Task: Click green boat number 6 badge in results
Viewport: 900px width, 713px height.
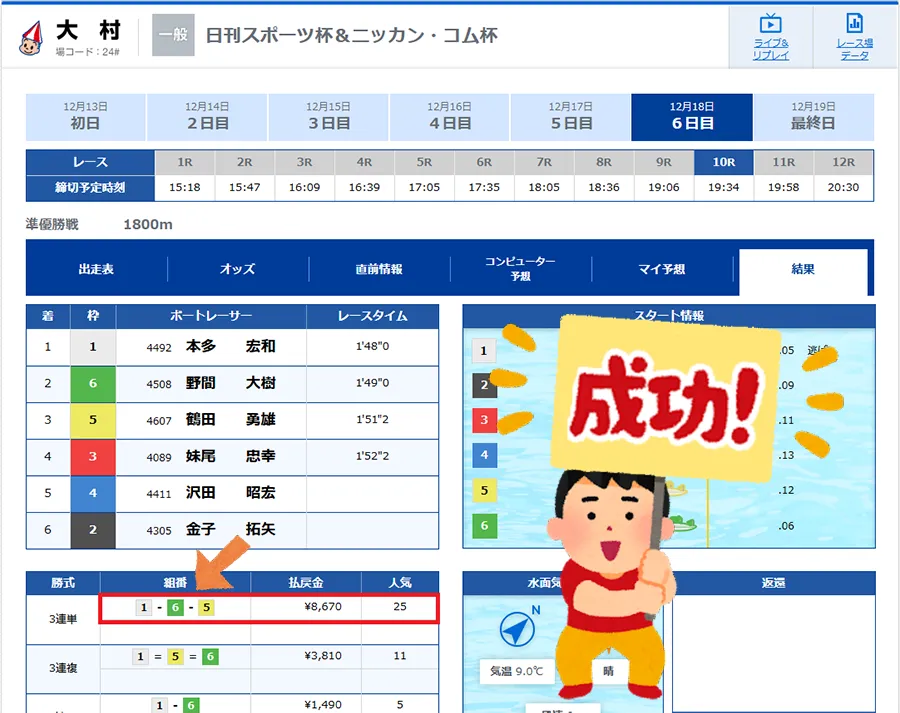Action: (x=92, y=384)
